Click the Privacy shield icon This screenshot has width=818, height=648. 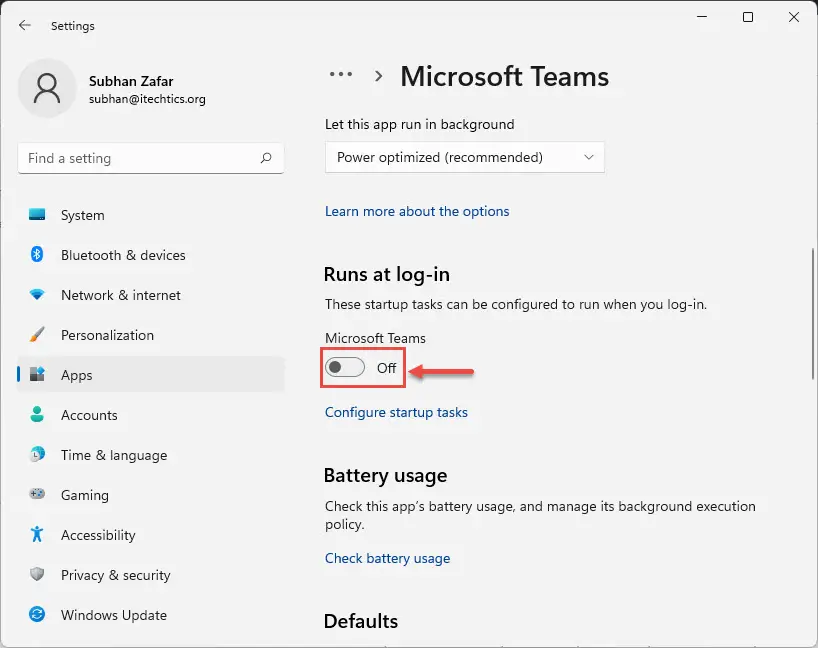coord(37,574)
